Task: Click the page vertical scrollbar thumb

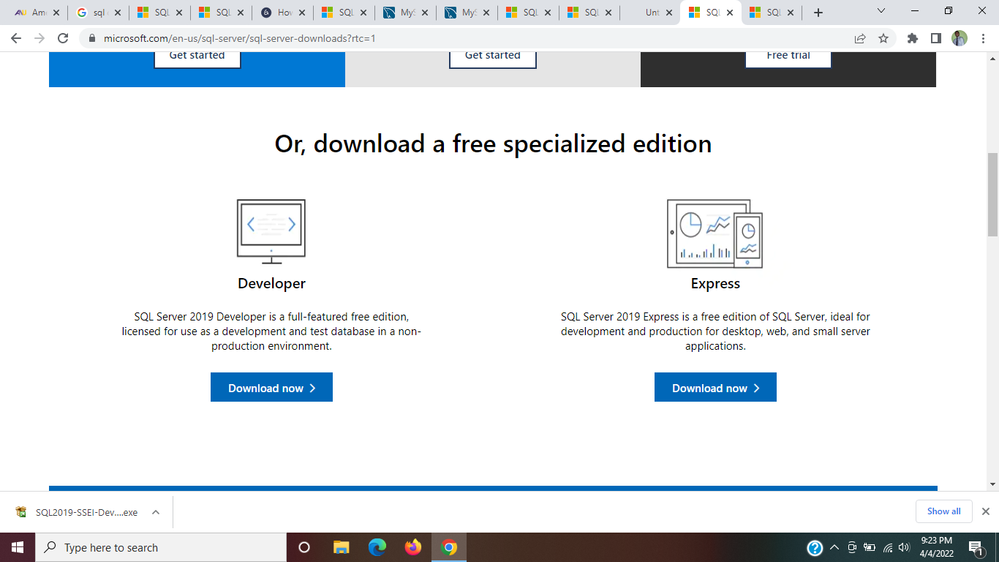Action: [993, 194]
